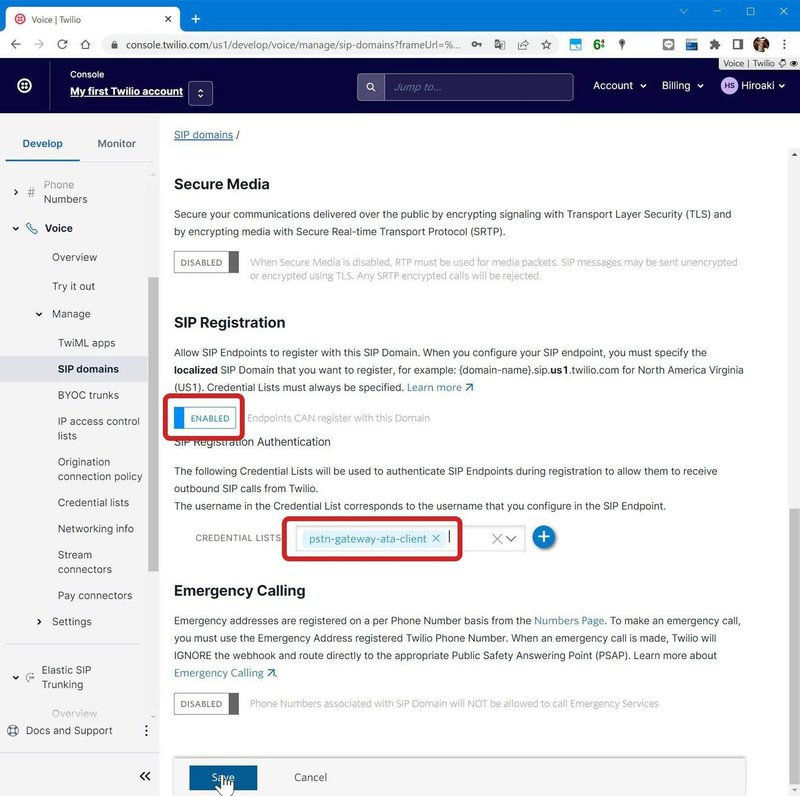Switch to the Develop tab
The height and width of the screenshot is (796, 800).
42,143
